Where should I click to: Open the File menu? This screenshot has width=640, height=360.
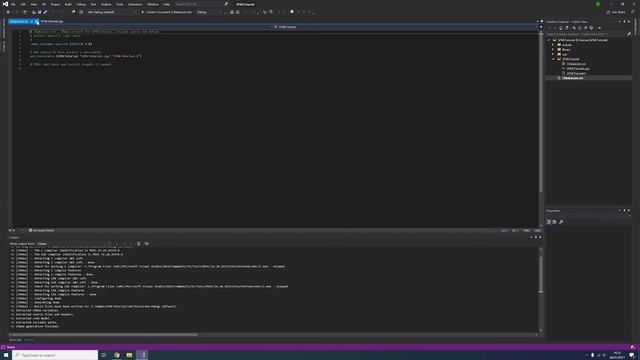(x=13, y=4)
